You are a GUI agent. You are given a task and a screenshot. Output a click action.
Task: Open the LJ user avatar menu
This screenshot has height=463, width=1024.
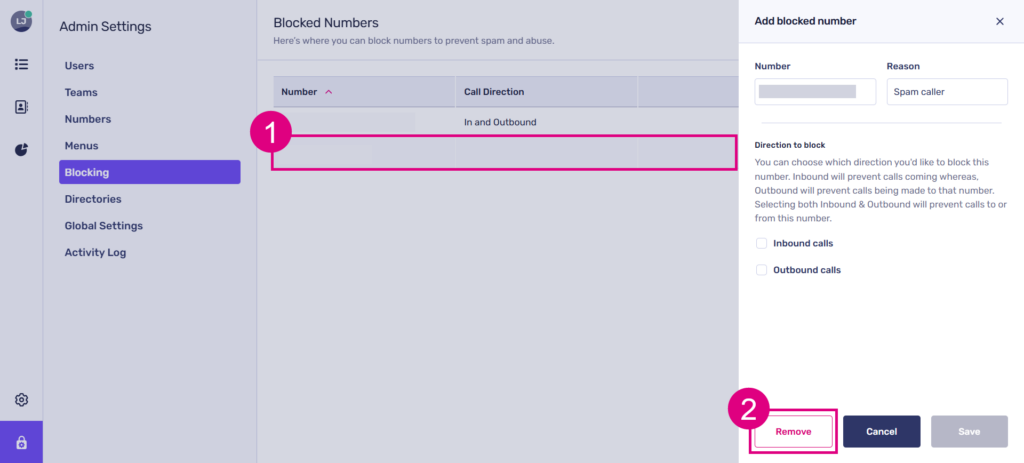tap(21, 21)
